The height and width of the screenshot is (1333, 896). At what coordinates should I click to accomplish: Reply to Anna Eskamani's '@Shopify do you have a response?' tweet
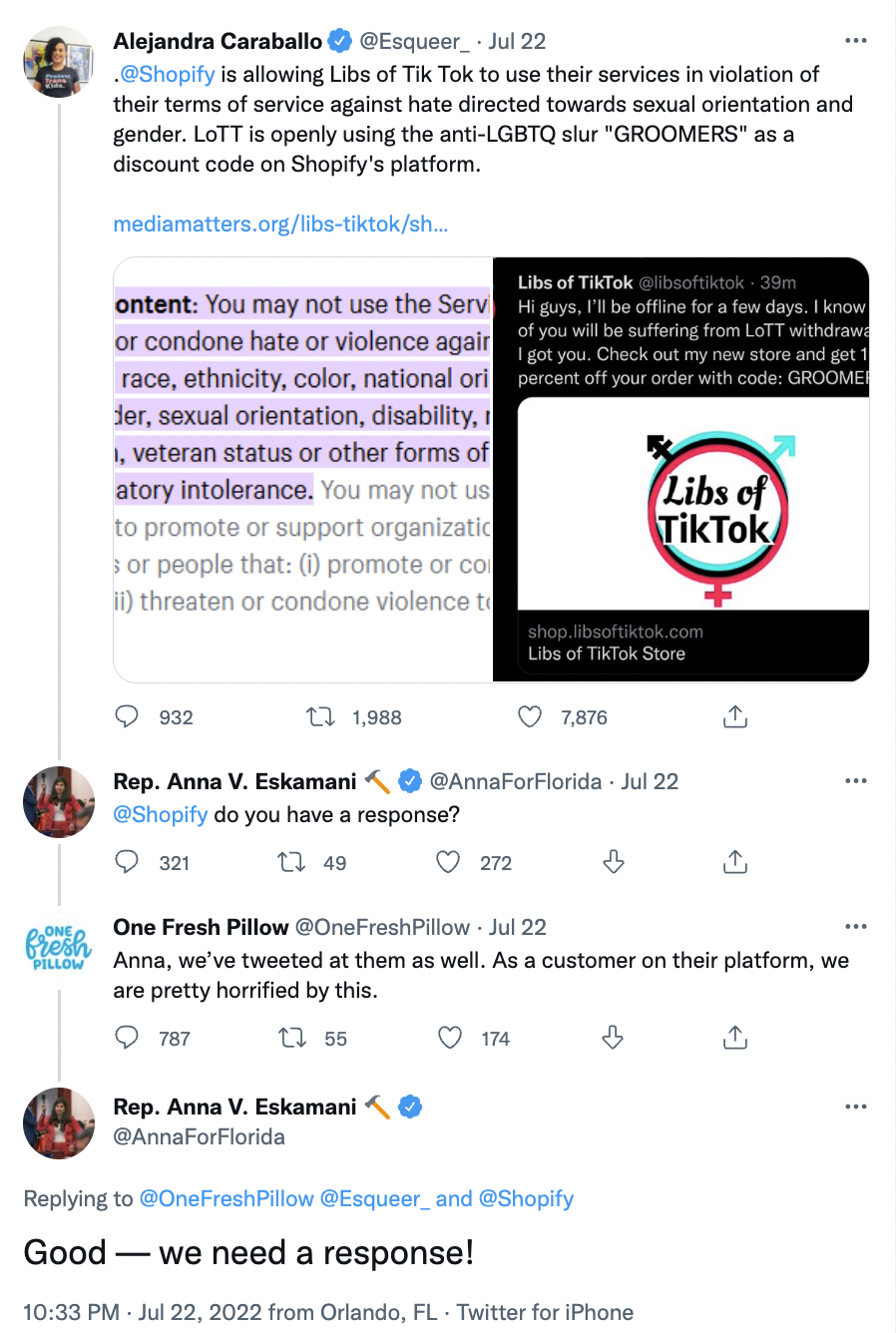127,862
